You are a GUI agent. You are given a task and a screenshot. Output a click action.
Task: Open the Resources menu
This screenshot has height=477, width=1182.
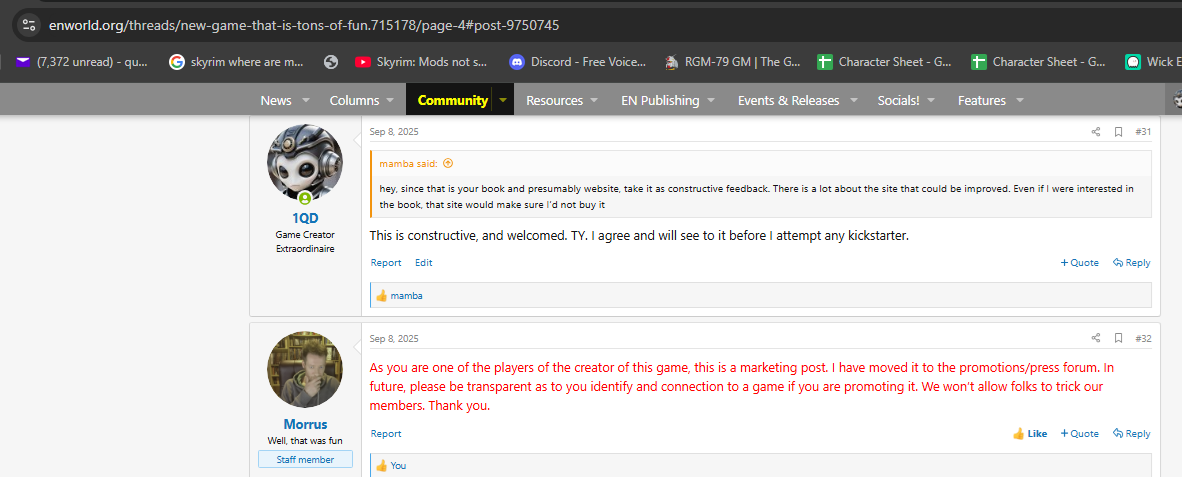pyautogui.click(x=554, y=100)
